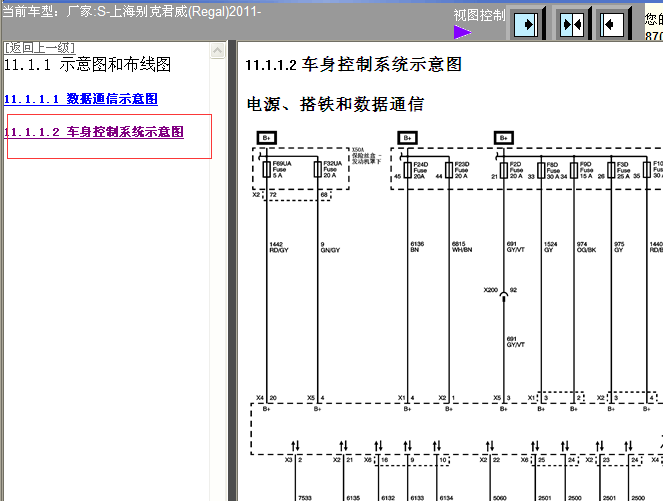Click wire label 1442 RD/GY
This screenshot has height=501, width=663.
[x=279, y=247]
